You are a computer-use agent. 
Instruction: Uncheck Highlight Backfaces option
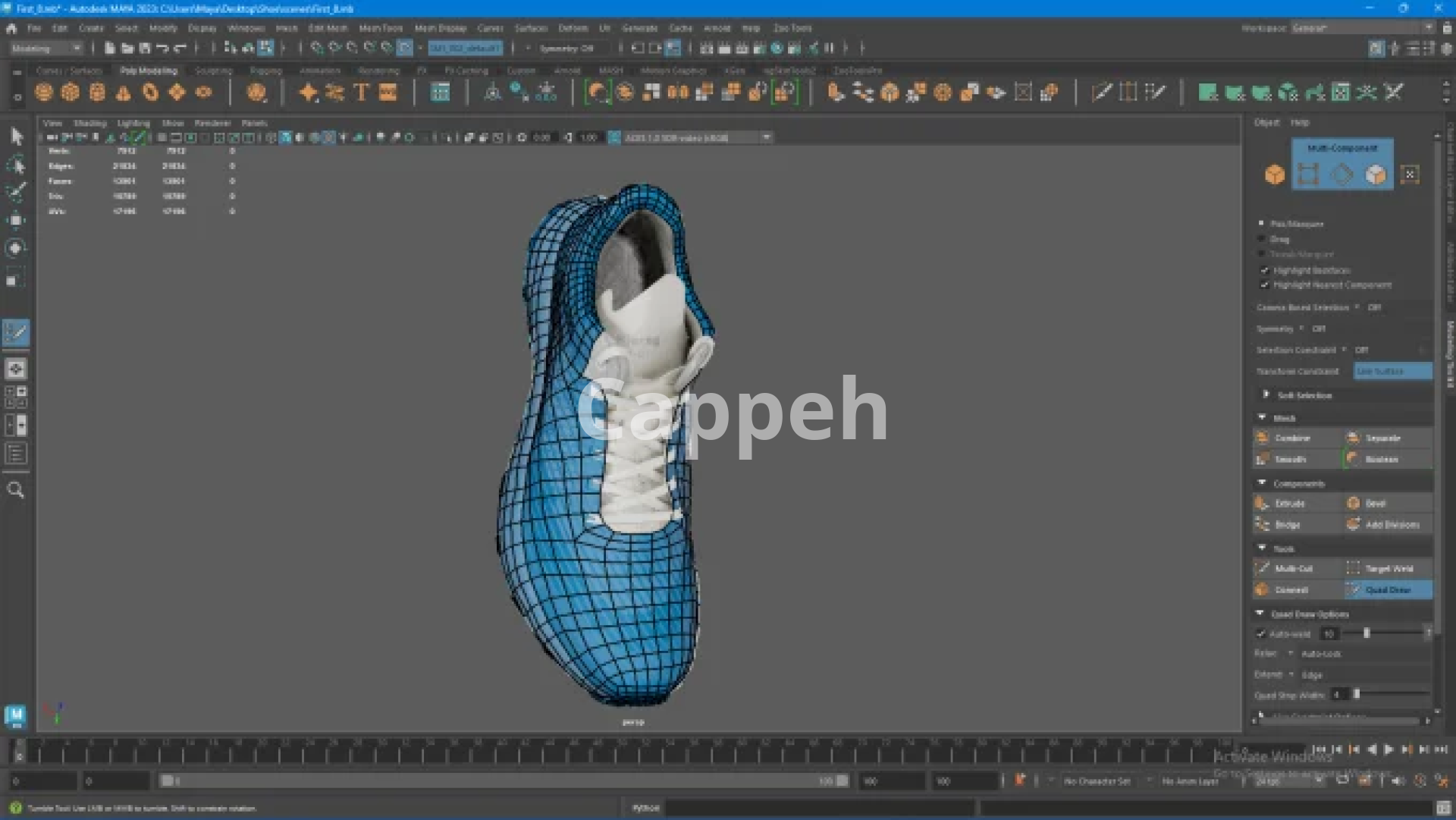[1264, 271]
